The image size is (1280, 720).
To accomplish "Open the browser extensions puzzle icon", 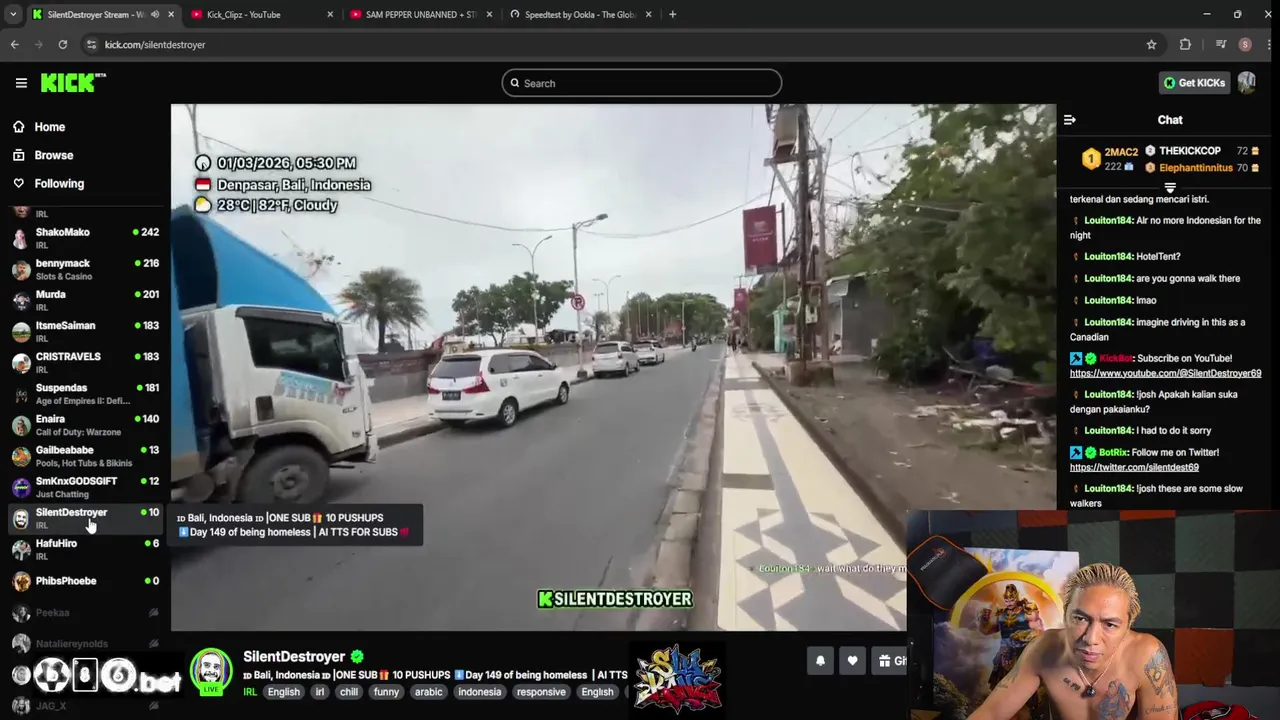I will pyautogui.click(x=1185, y=44).
